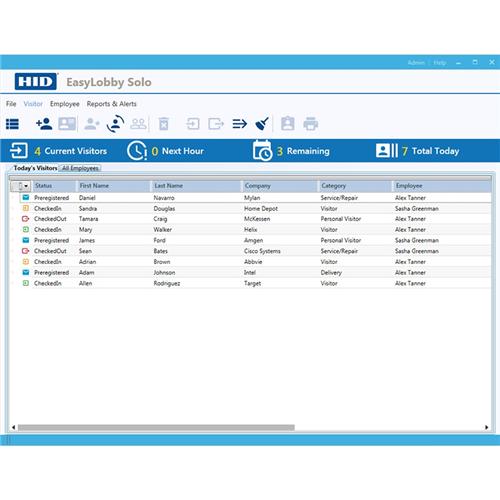
Task: Click the broom clear icon
Action: 262,123
